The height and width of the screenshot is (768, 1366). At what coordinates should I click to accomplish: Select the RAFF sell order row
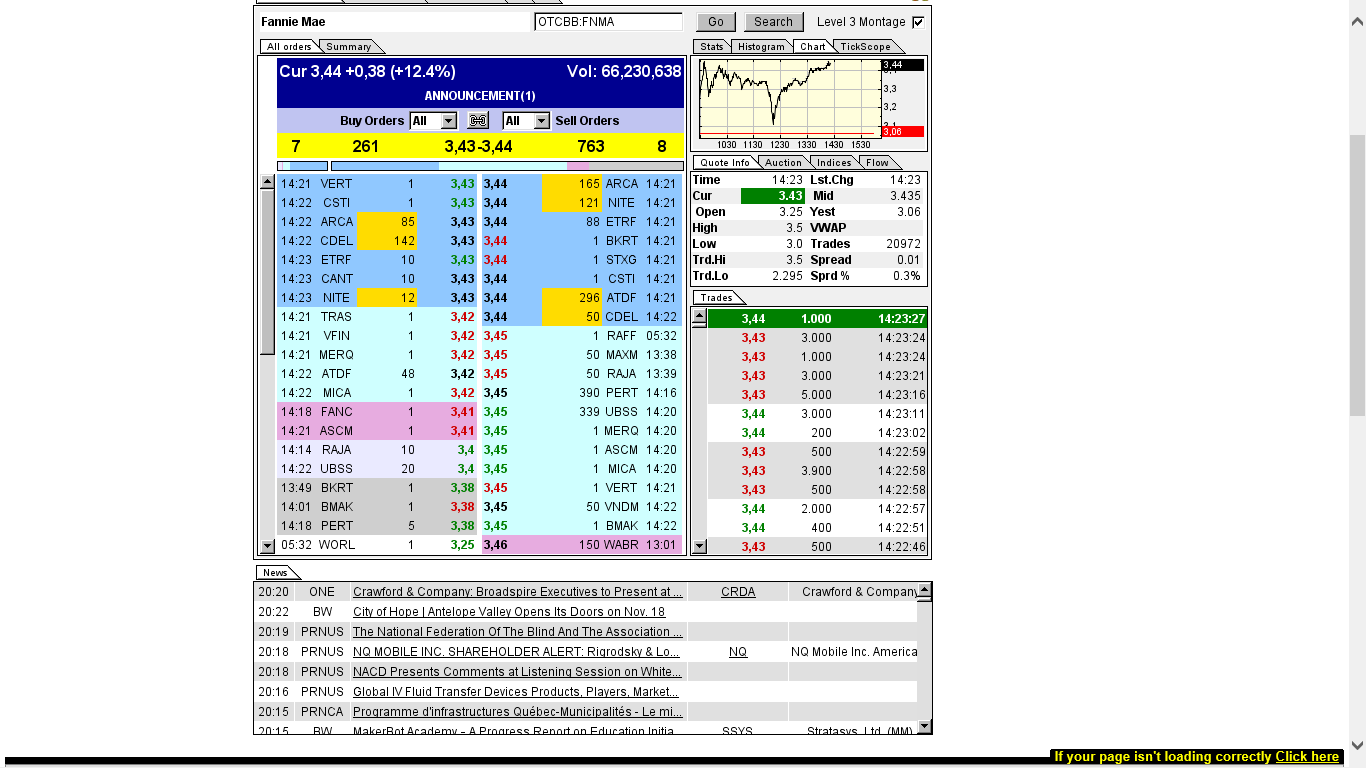pyautogui.click(x=582, y=336)
